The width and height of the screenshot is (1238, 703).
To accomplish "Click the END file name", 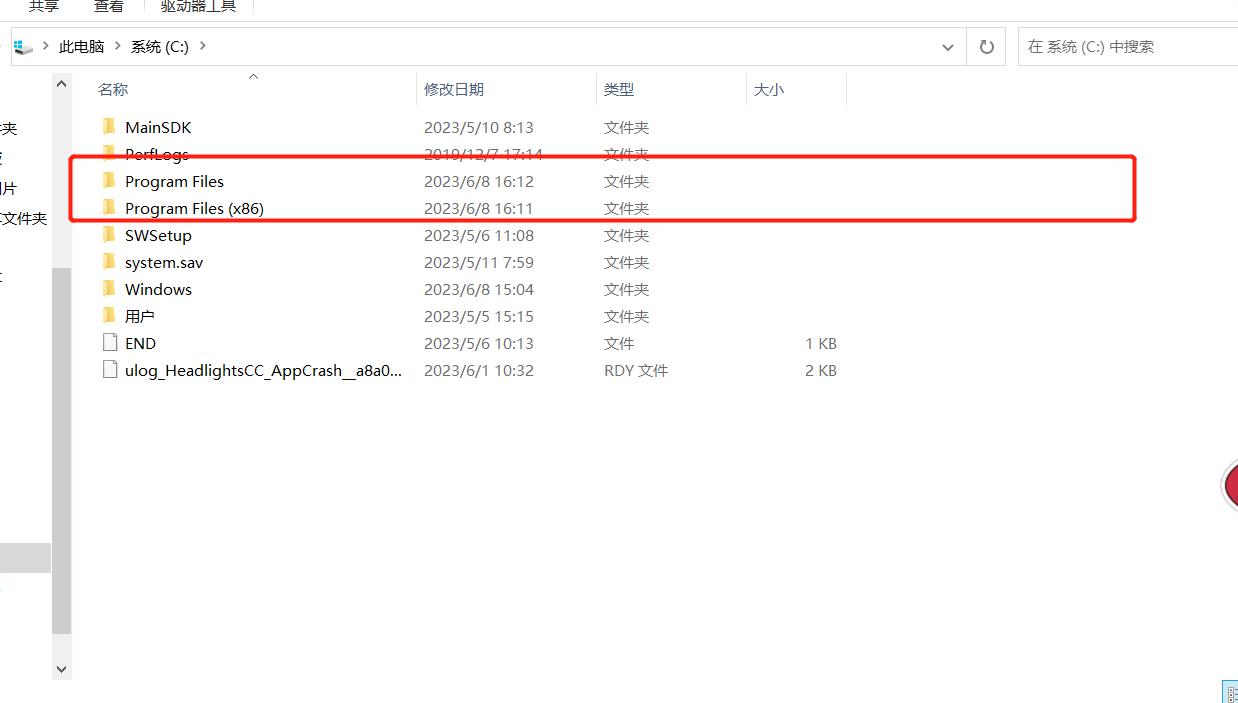I will click(x=140, y=344).
